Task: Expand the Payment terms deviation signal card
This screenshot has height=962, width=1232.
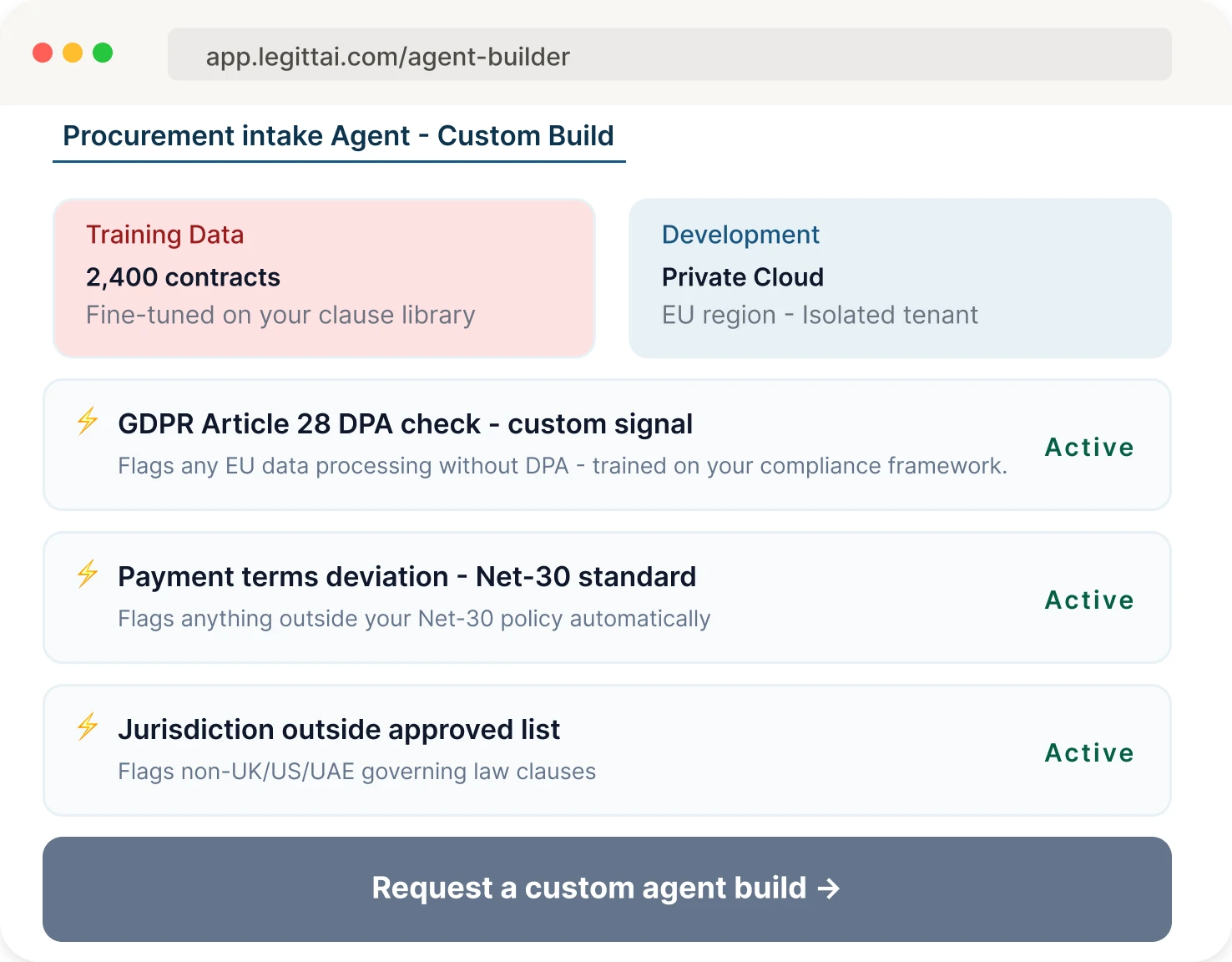Action: [x=608, y=597]
